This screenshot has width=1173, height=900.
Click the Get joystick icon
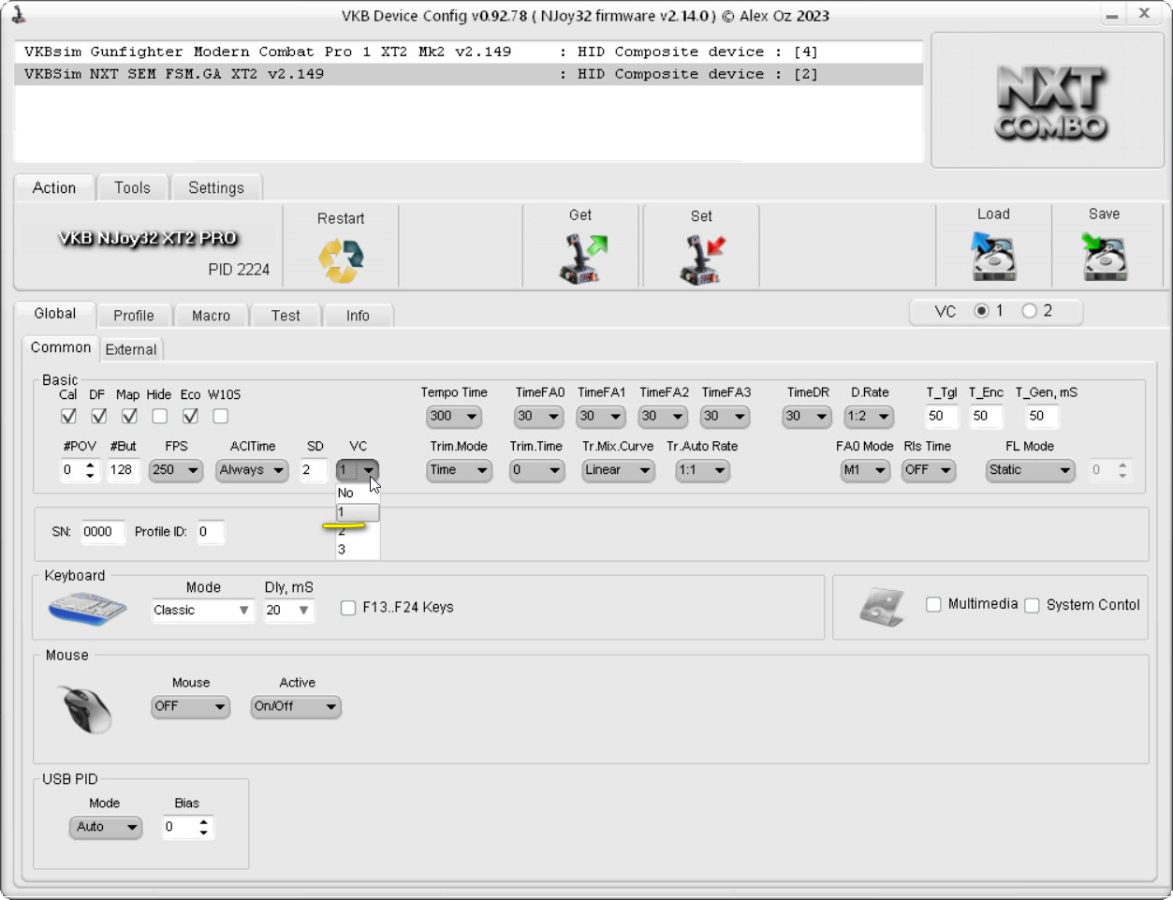point(580,259)
